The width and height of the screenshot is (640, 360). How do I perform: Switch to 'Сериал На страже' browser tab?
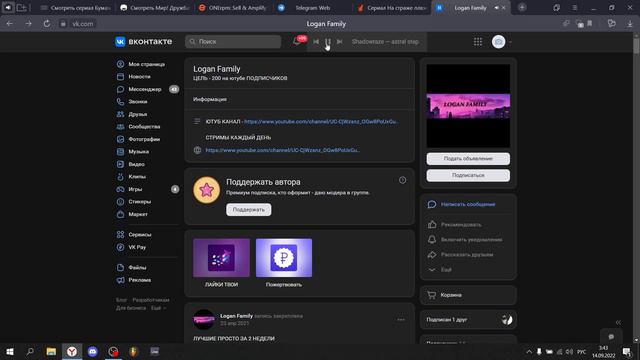[391, 8]
